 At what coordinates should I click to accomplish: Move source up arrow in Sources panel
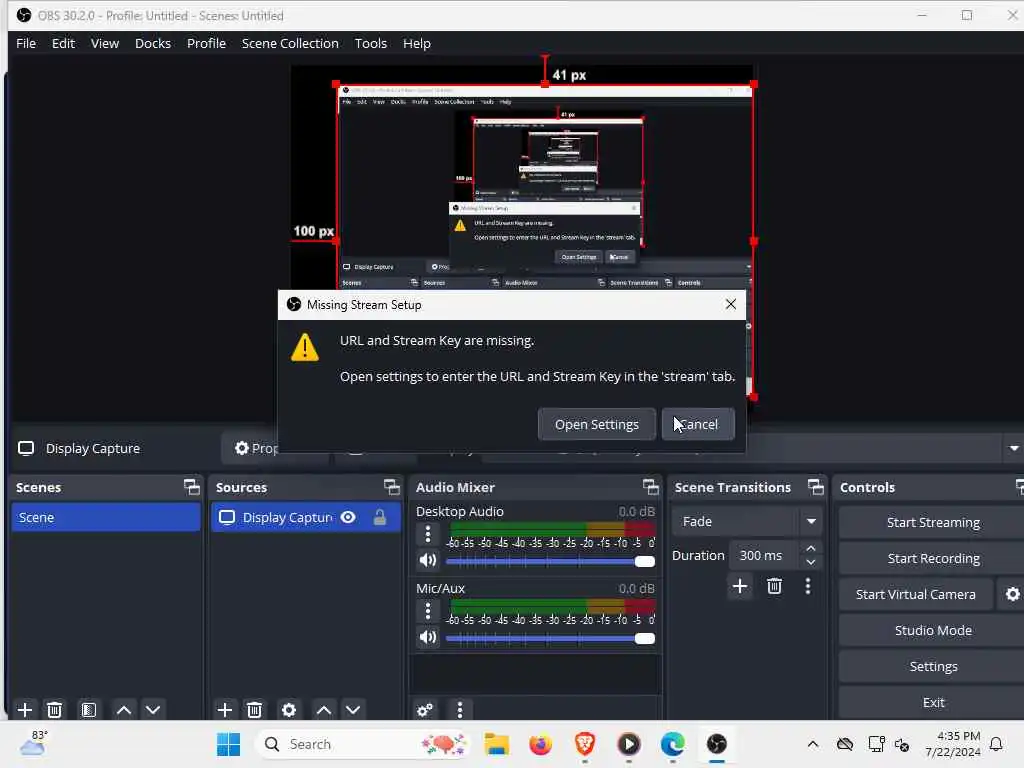coord(324,710)
